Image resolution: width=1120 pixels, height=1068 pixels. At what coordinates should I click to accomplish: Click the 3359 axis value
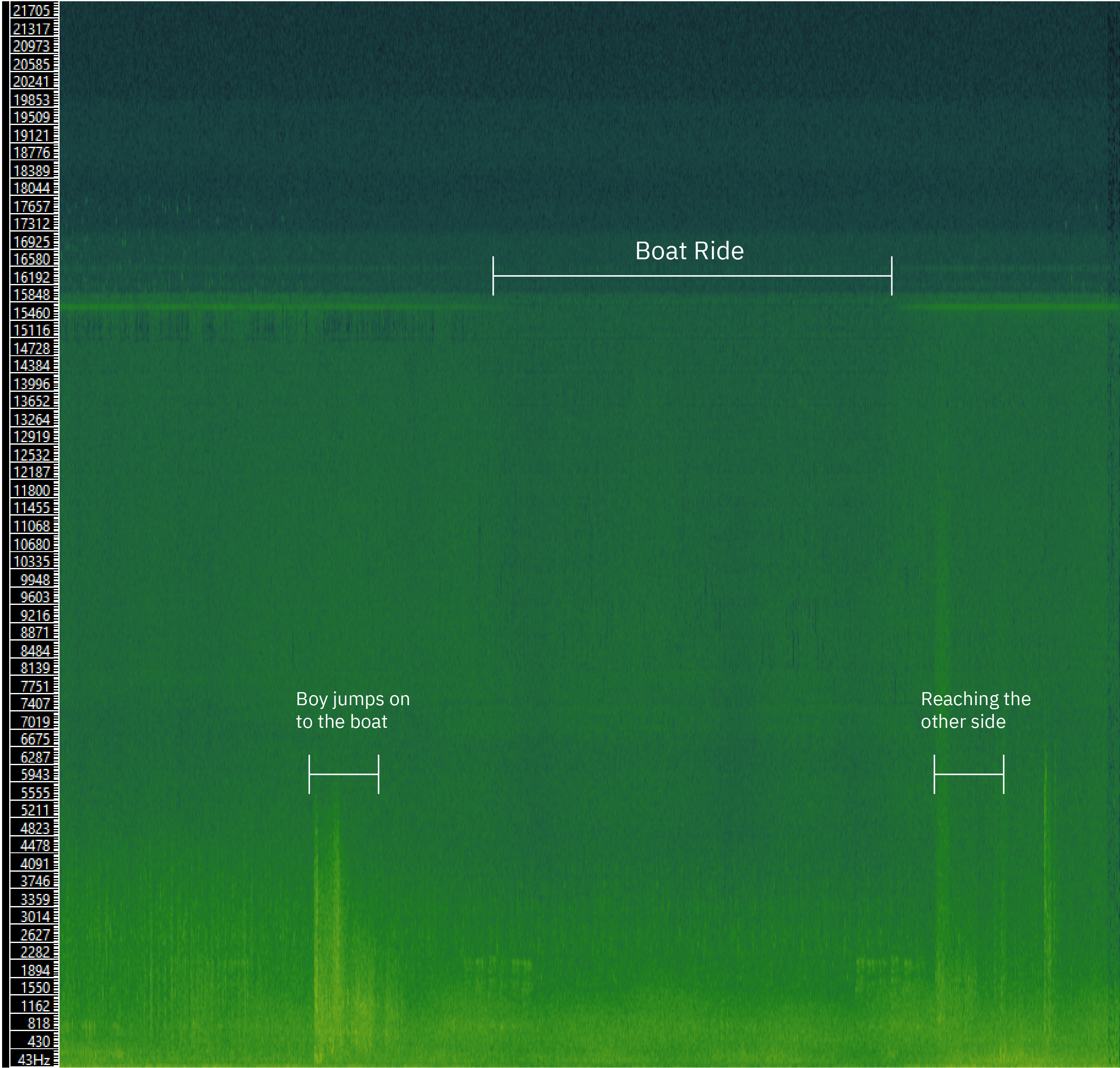tap(35, 899)
